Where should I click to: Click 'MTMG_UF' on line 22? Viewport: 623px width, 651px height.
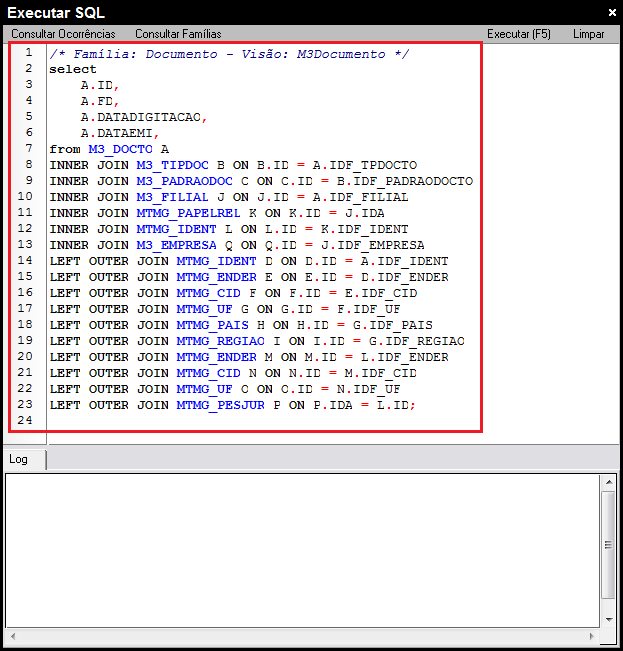[205, 389]
